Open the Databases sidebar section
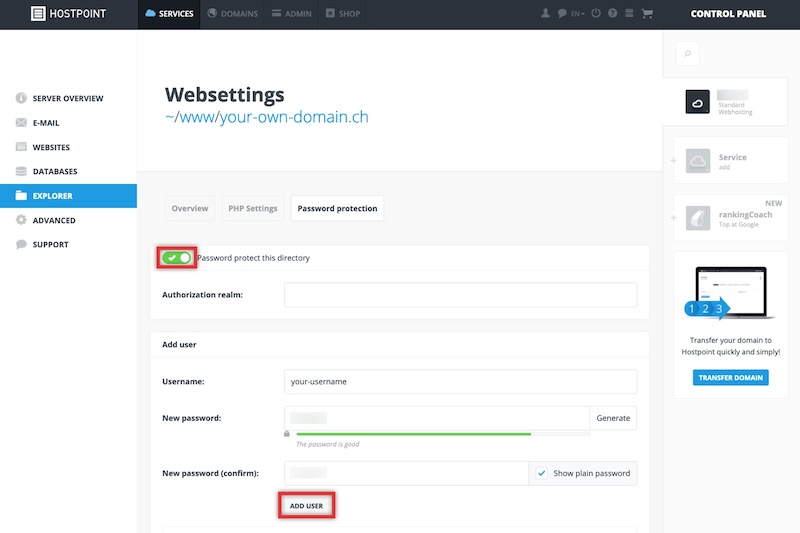The image size is (800, 533). (x=68, y=171)
